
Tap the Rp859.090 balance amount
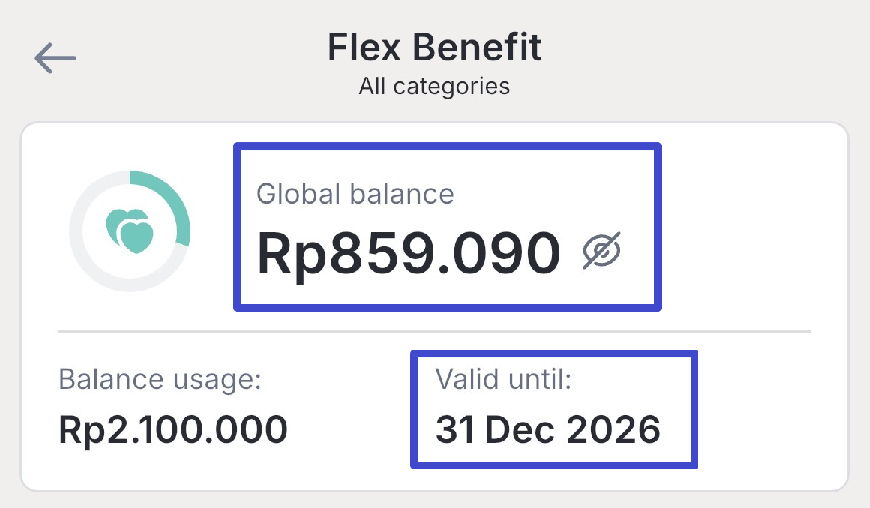click(408, 253)
